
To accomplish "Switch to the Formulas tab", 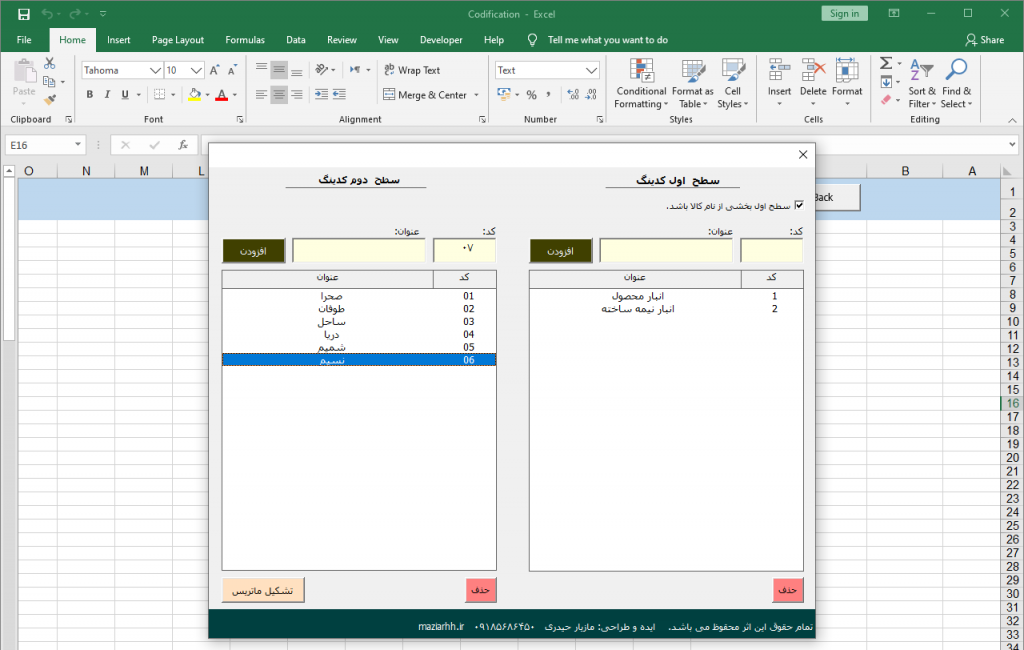I will click(245, 40).
